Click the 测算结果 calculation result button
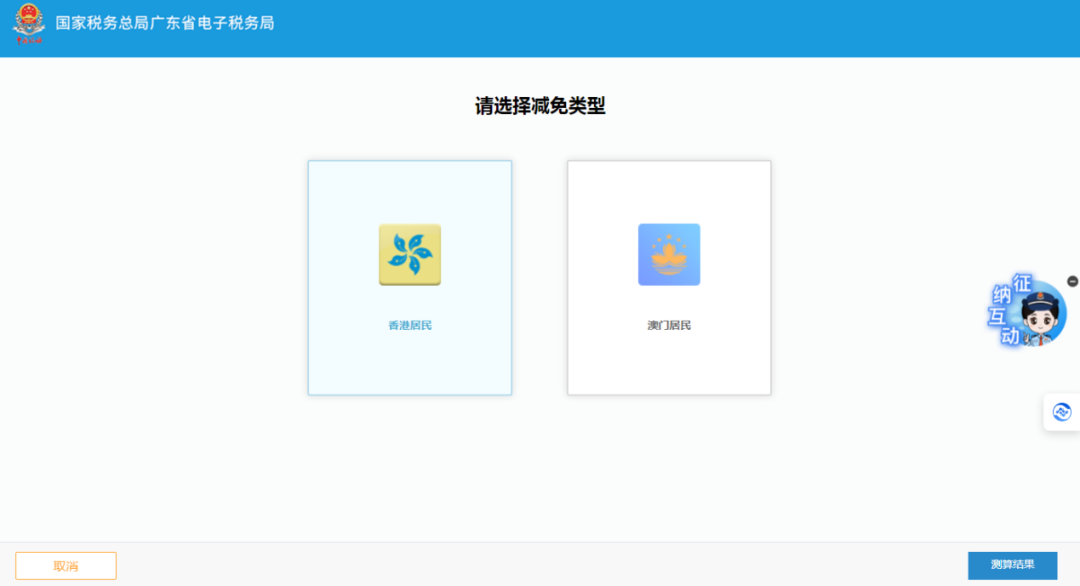Image resolution: width=1080 pixels, height=586 pixels. point(1014,565)
